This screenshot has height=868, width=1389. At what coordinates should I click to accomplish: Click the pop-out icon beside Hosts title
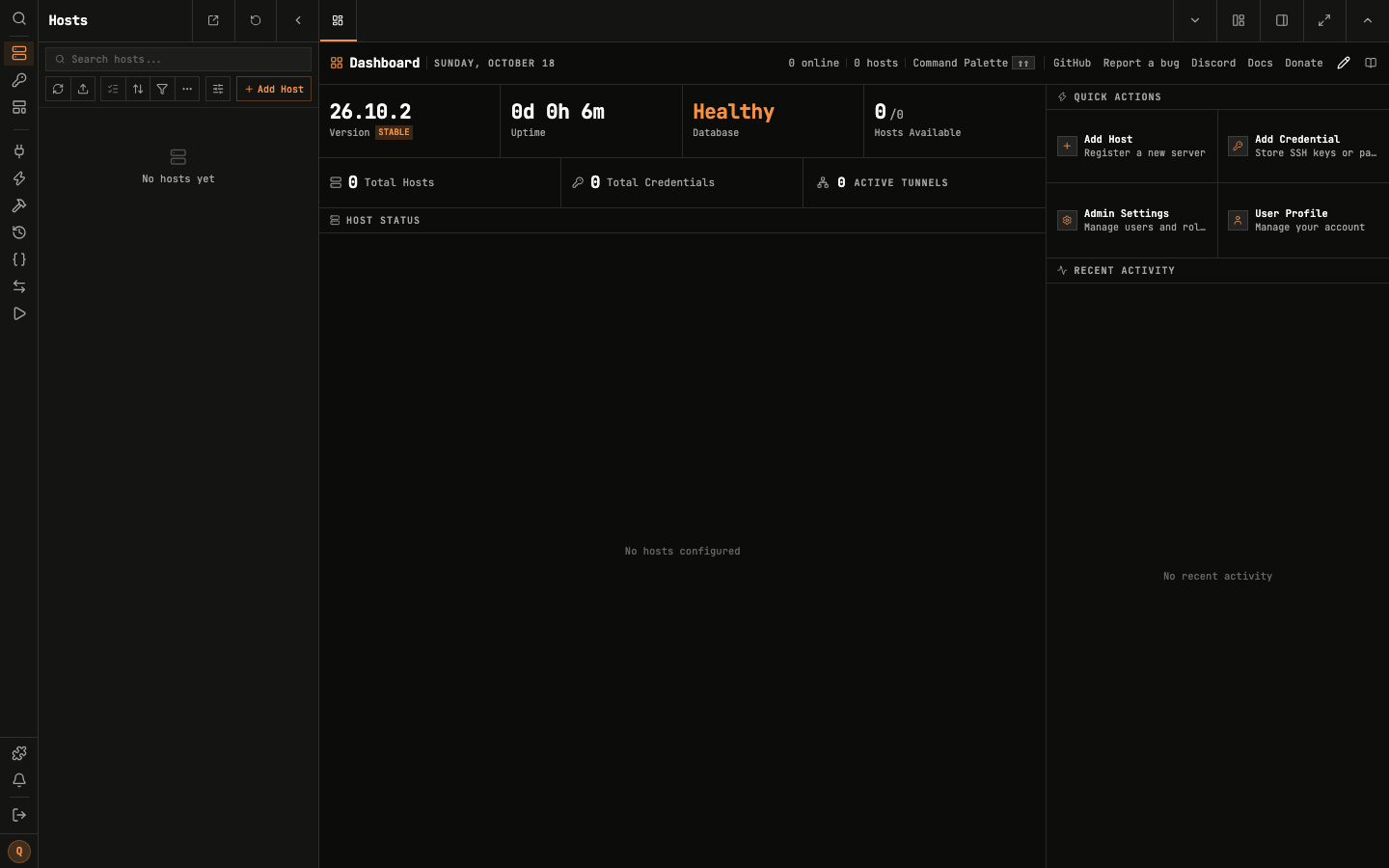(213, 20)
